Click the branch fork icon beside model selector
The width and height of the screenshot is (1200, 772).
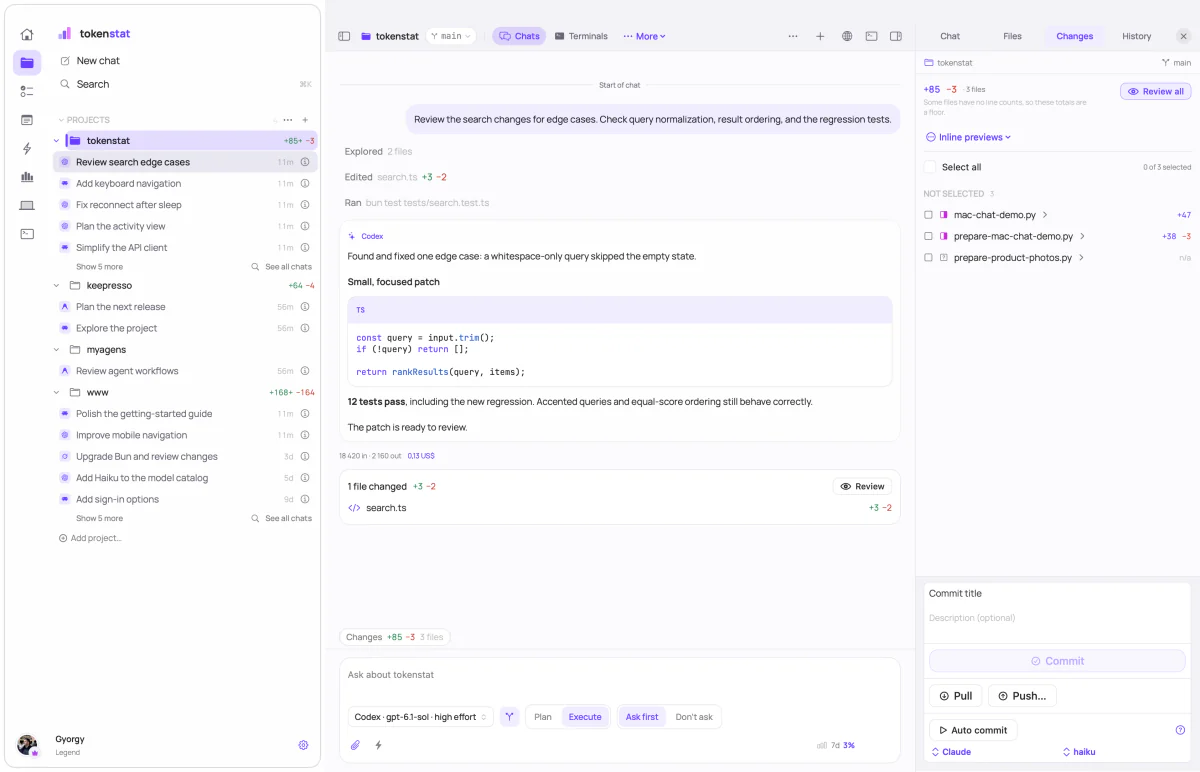[509, 717]
